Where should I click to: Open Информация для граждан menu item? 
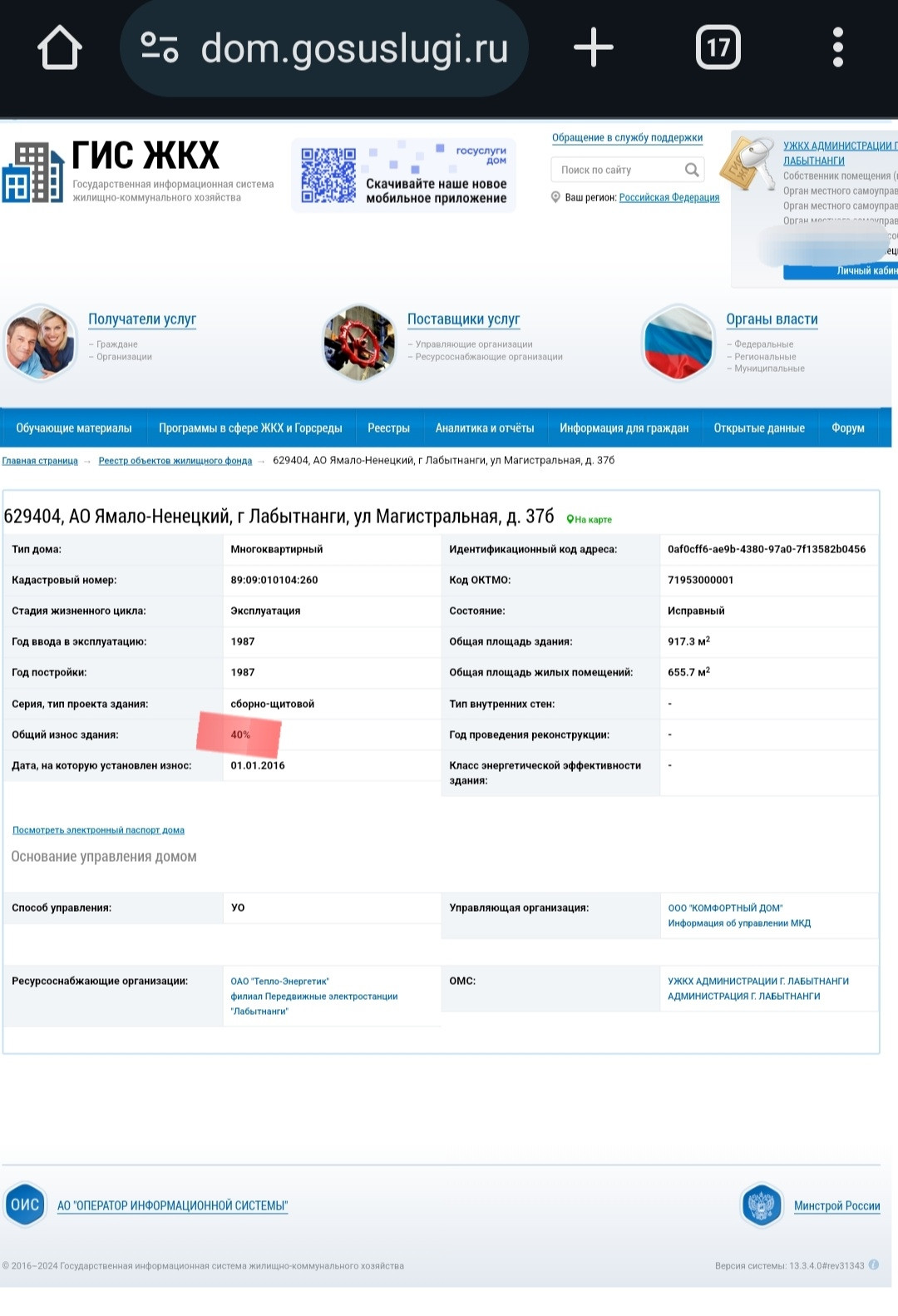click(624, 428)
